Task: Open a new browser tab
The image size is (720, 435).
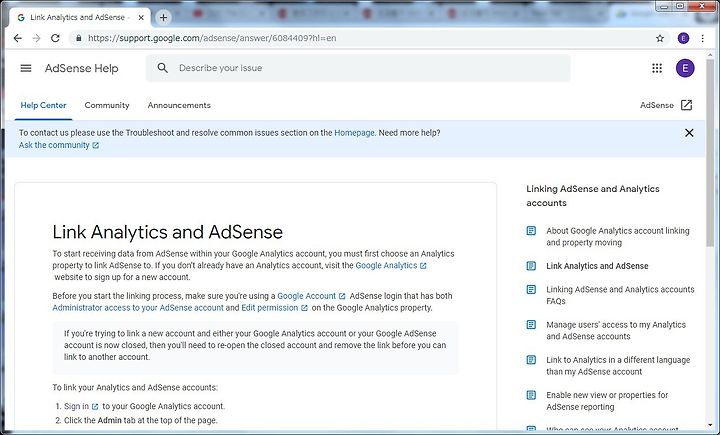Action: (163, 17)
